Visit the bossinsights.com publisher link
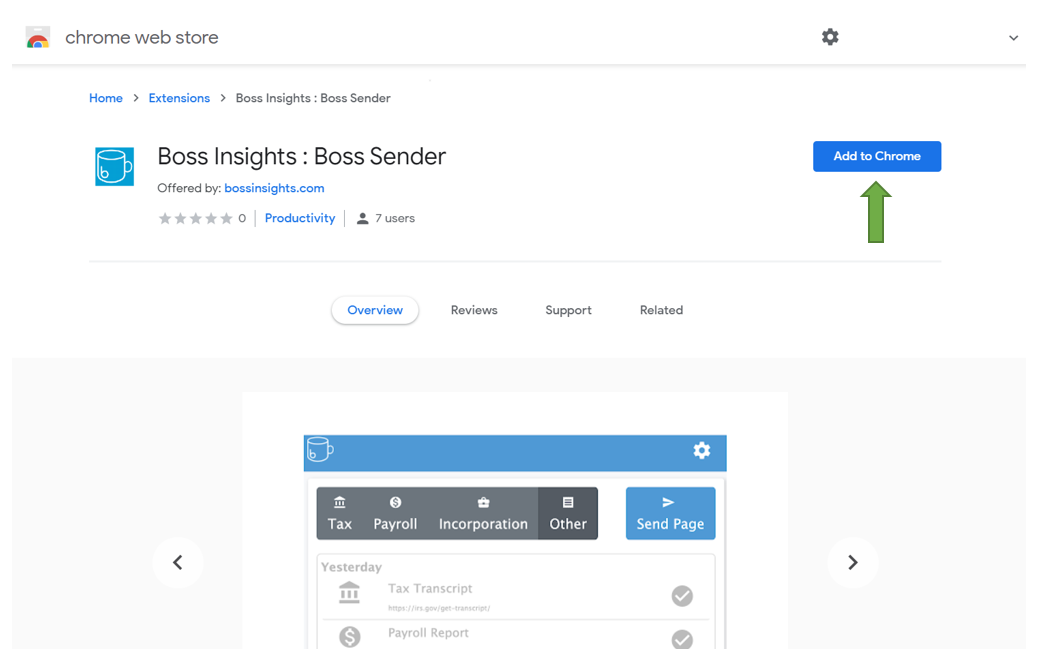Image resolution: width=1037 pixels, height=667 pixels. click(x=274, y=188)
